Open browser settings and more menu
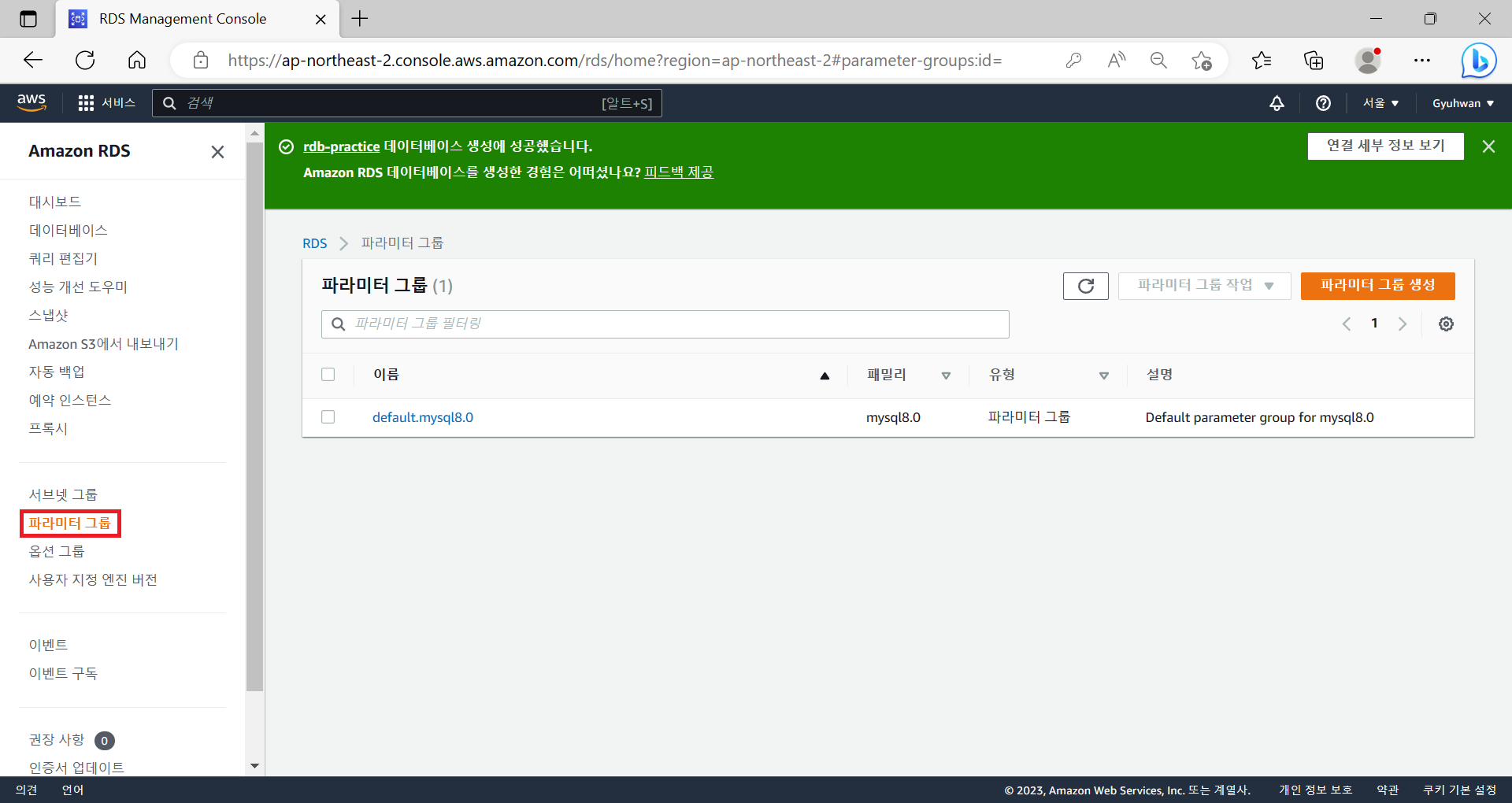Image resolution: width=1512 pixels, height=803 pixels. [1421, 60]
